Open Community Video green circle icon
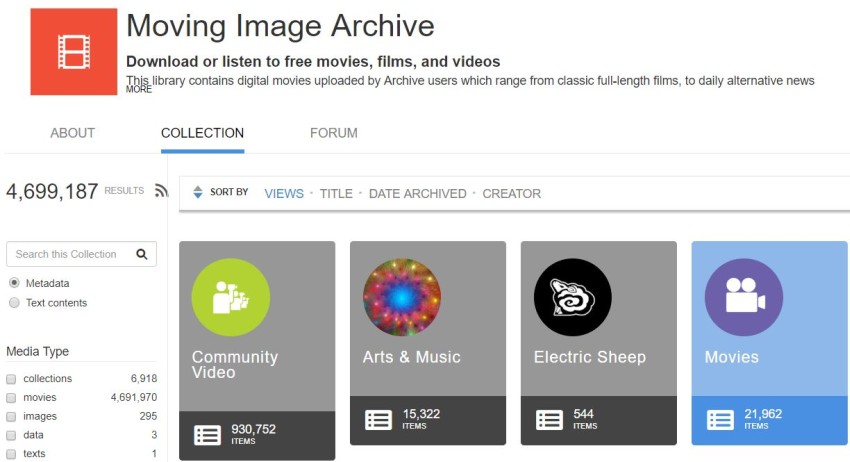The image size is (850, 462). click(231, 297)
